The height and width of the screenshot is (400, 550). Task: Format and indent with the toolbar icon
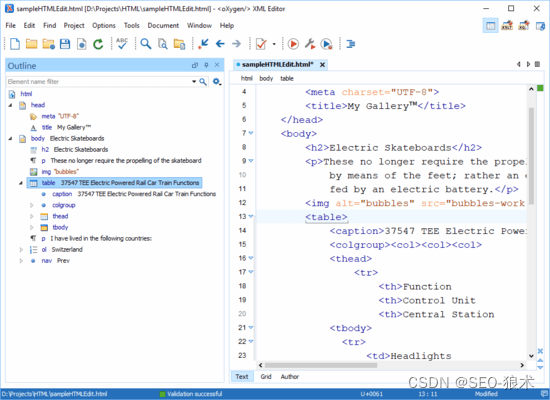pos(350,44)
